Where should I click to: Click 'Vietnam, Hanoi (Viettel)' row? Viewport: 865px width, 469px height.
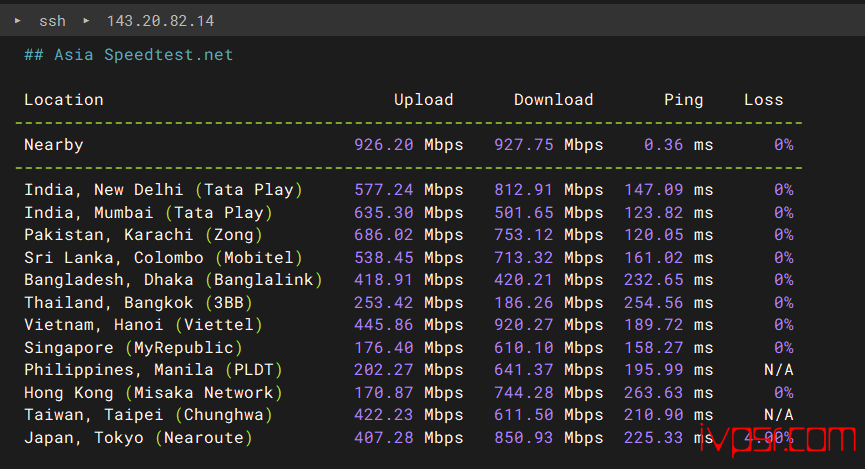tap(143, 325)
